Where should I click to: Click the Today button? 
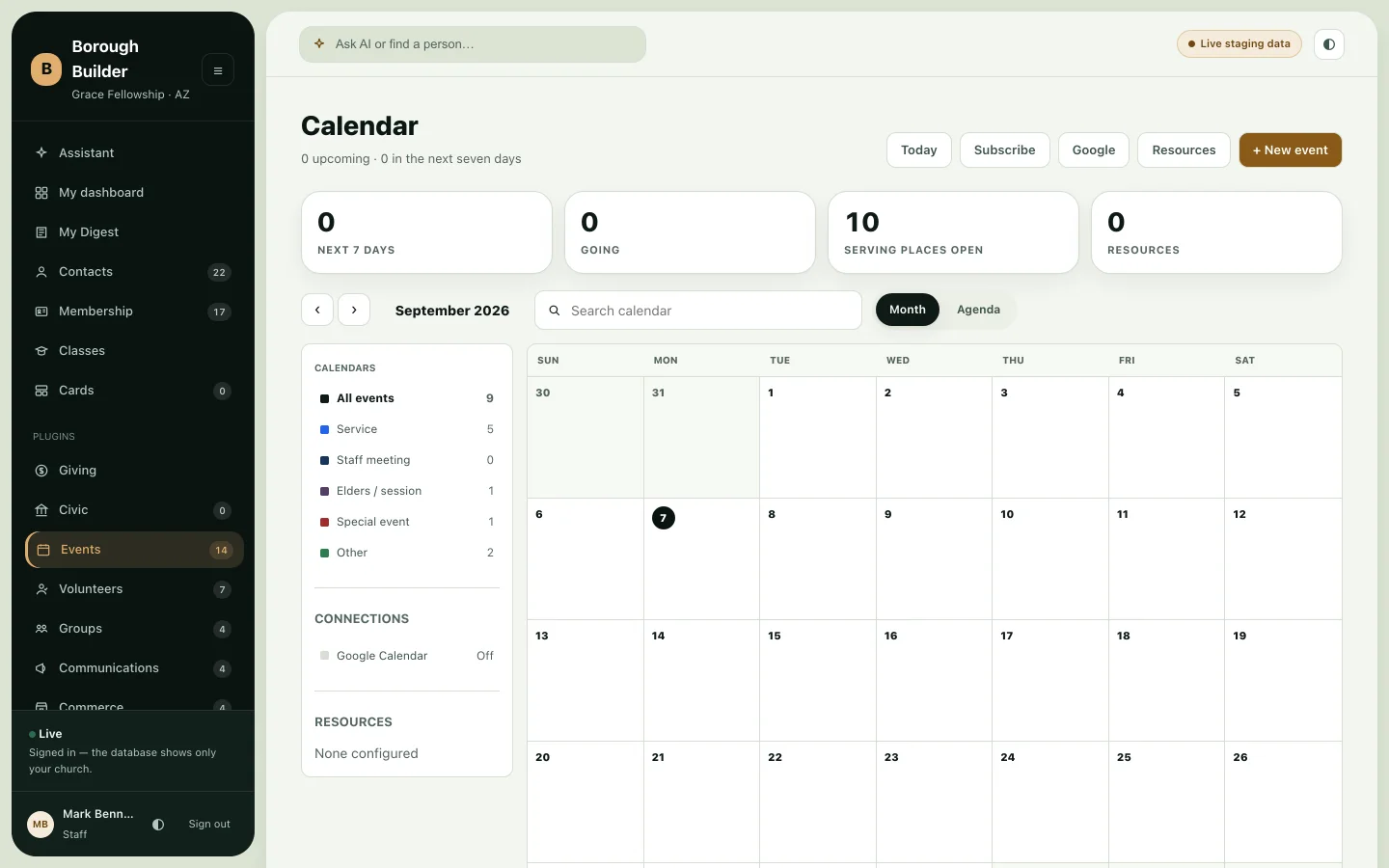pos(919,150)
